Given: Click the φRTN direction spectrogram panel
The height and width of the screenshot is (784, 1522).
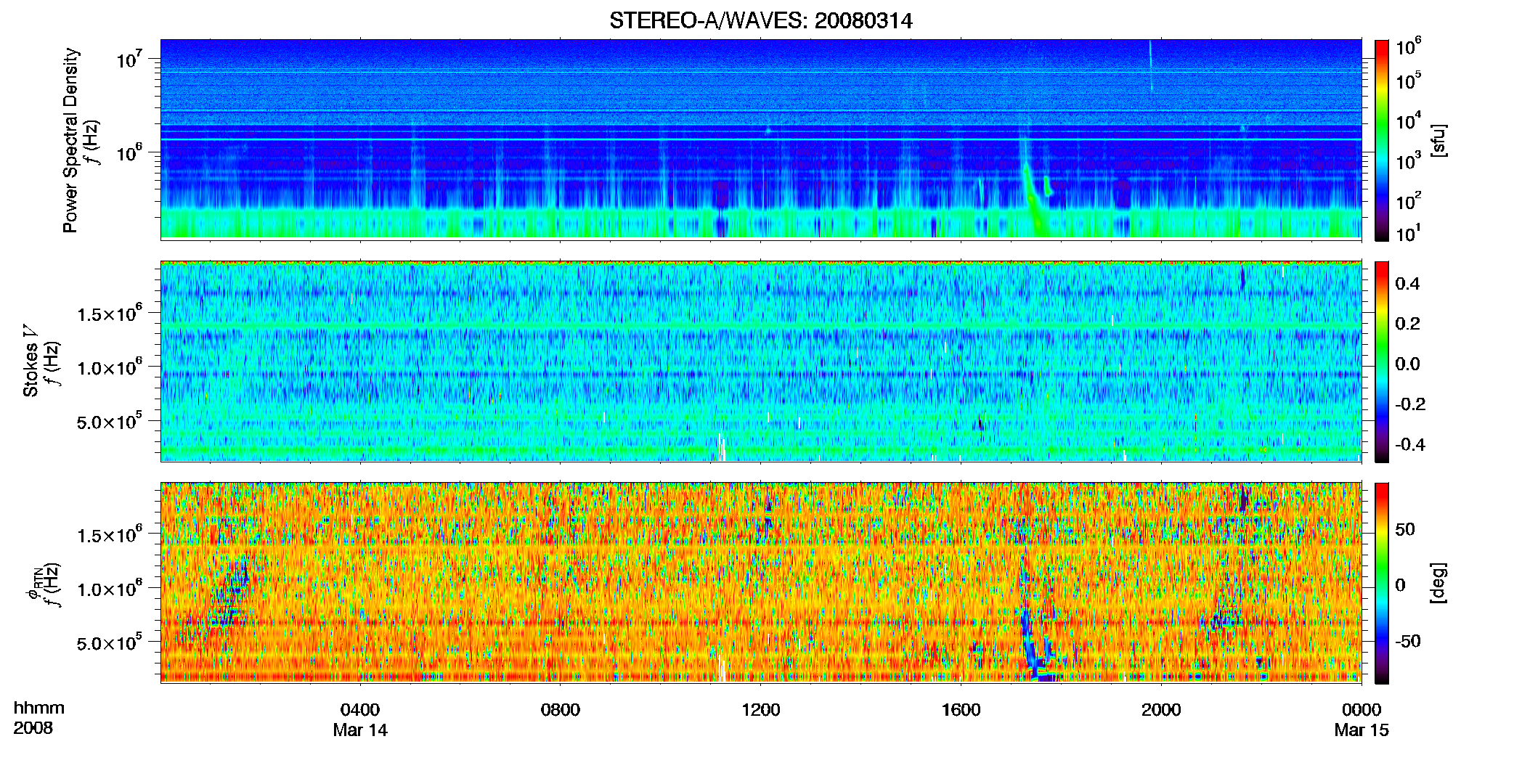Looking at the screenshot, I should click(x=760, y=582).
